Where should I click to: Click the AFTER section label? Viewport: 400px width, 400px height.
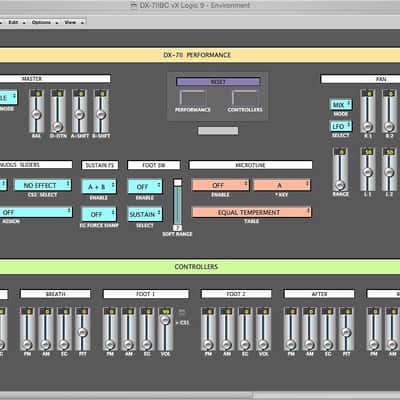[319, 294]
